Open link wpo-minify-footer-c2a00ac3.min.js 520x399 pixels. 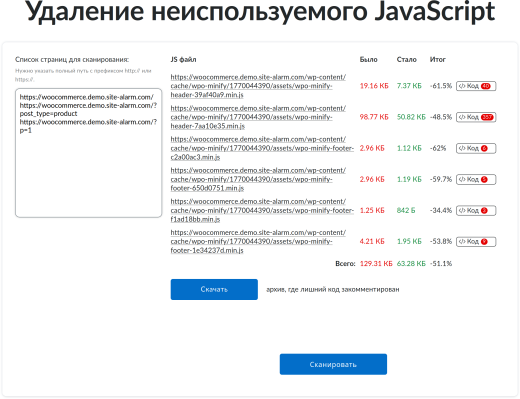(x=262, y=148)
